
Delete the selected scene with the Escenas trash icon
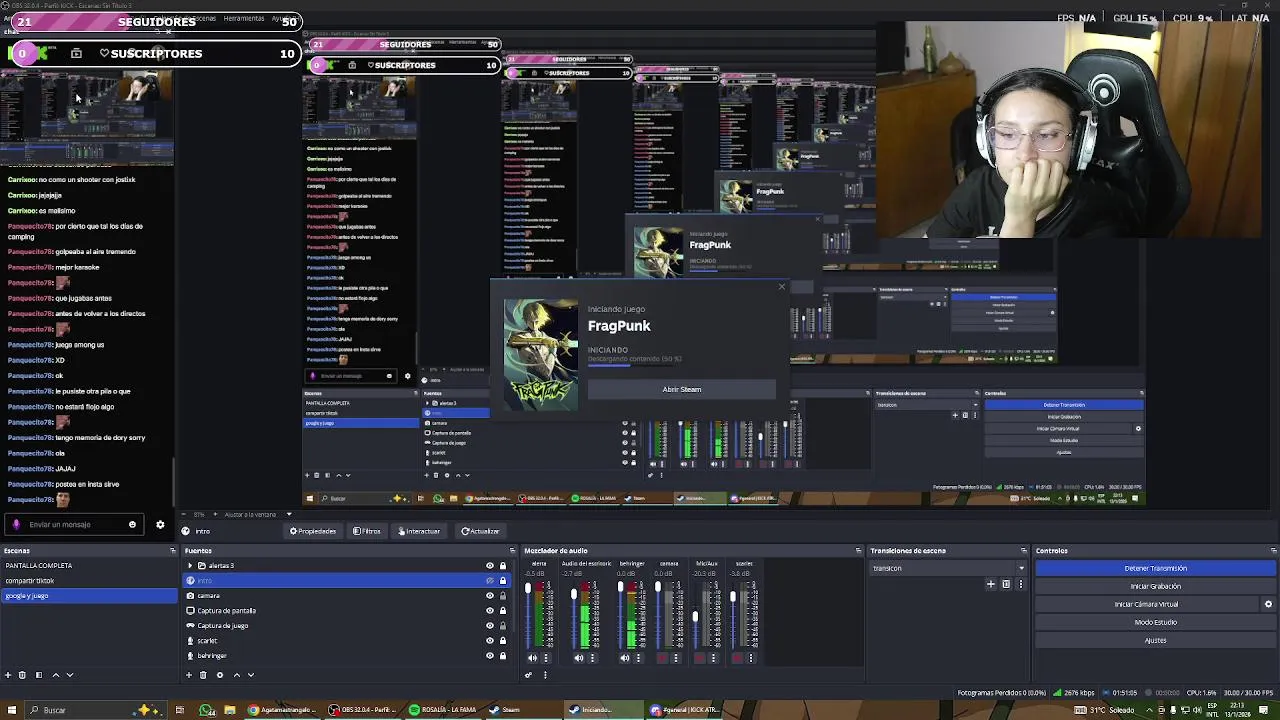pos(23,675)
